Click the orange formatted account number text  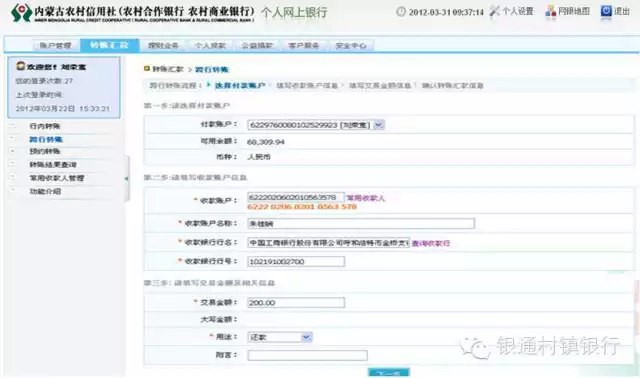point(302,207)
